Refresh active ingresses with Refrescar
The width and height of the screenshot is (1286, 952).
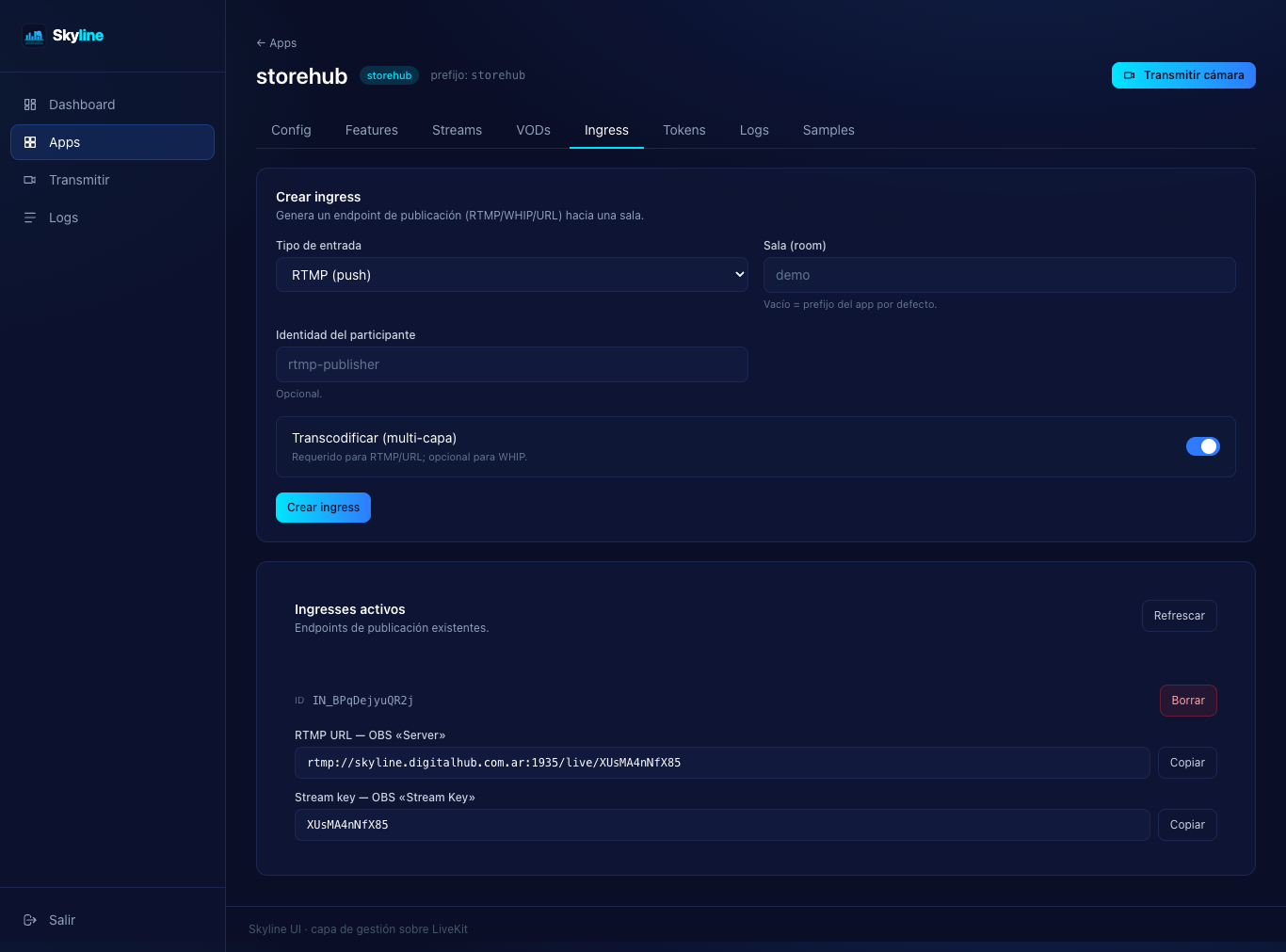[x=1179, y=616]
